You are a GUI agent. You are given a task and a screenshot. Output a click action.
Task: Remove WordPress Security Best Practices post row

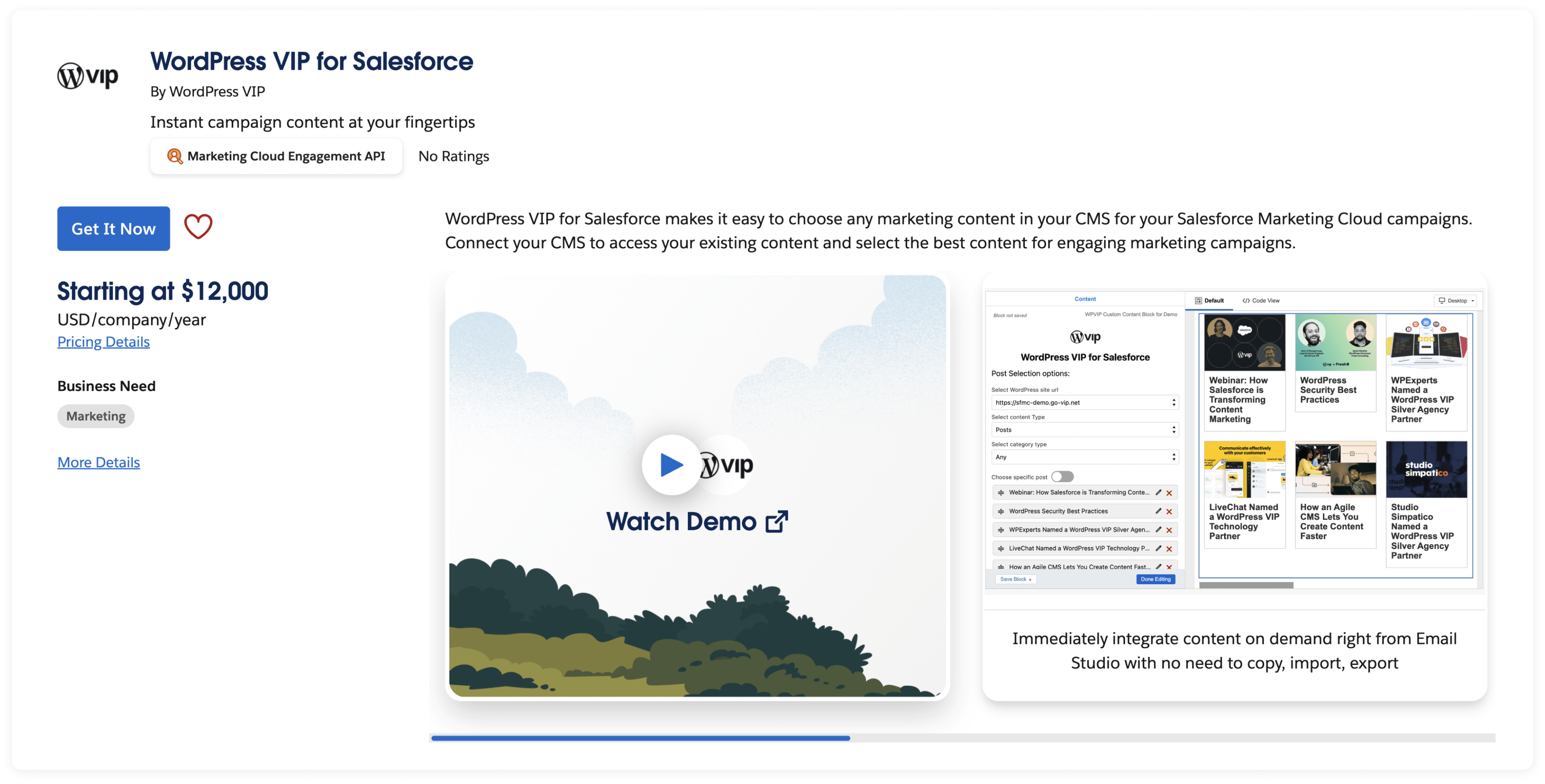click(1168, 511)
